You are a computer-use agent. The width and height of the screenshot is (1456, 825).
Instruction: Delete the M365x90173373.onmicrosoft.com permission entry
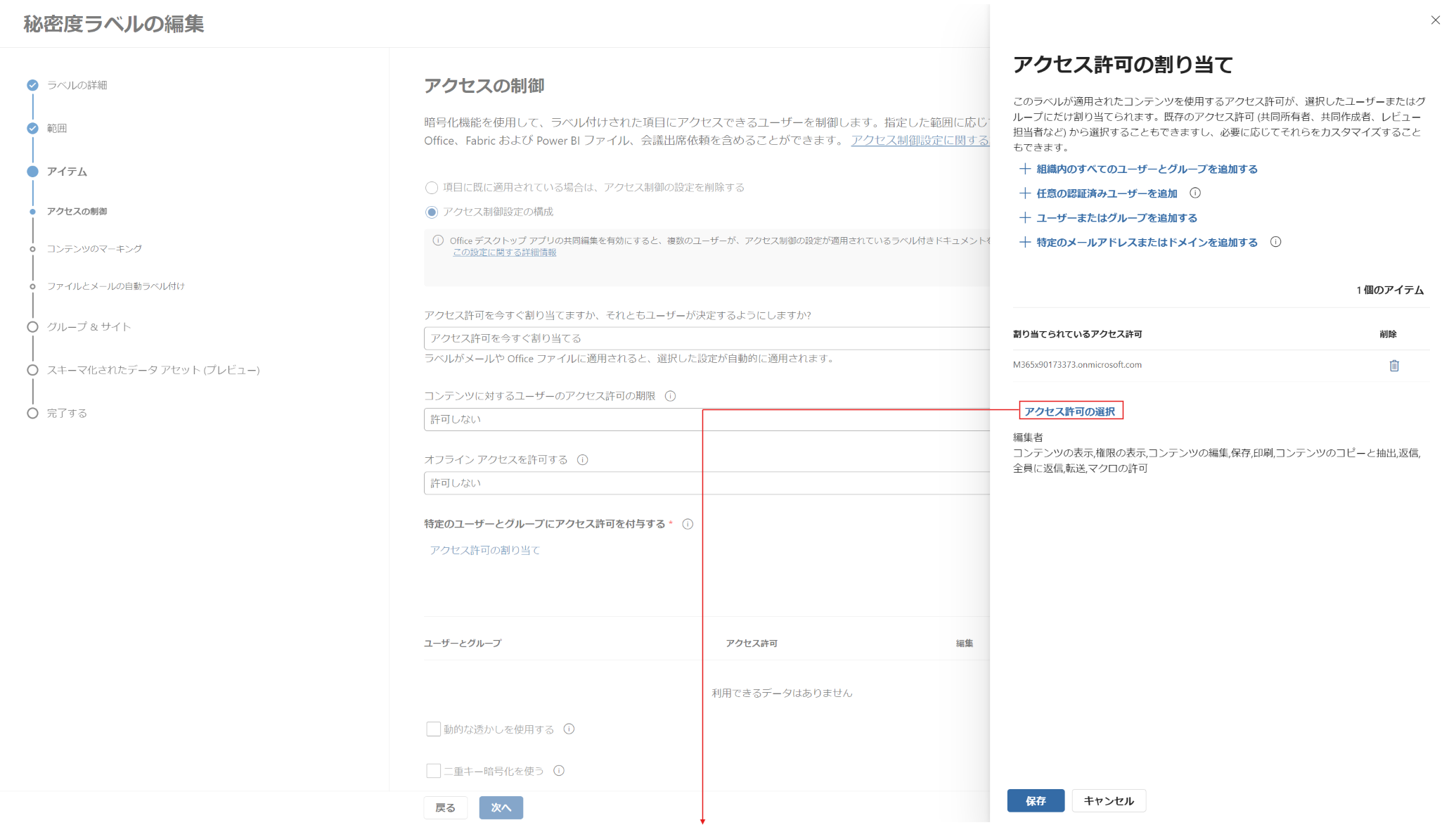pos(1394,365)
